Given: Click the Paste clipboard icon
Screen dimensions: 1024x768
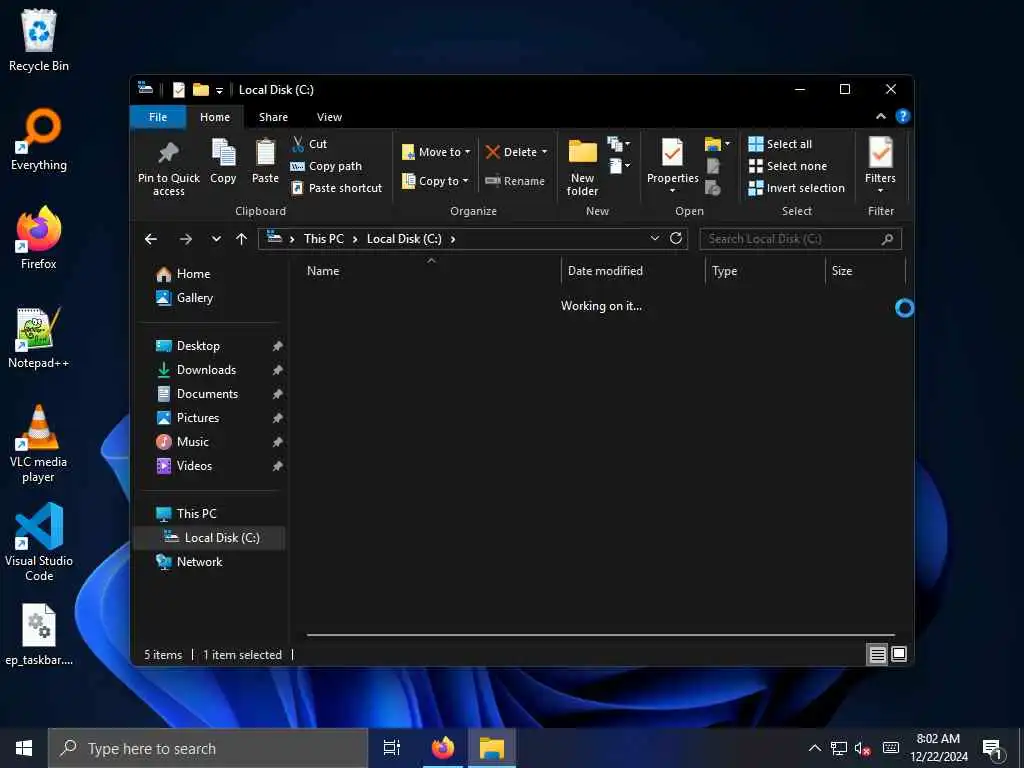Looking at the screenshot, I should pyautogui.click(x=265, y=153).
